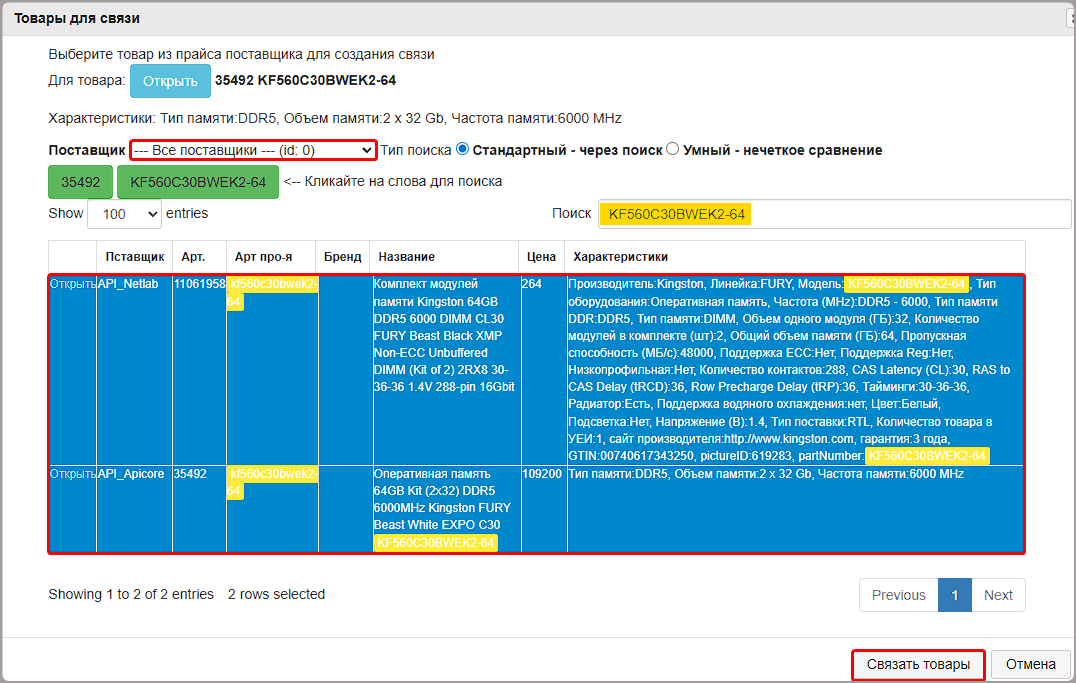Open the API_Apicore row via Открыть link

(x=72, y=474)
